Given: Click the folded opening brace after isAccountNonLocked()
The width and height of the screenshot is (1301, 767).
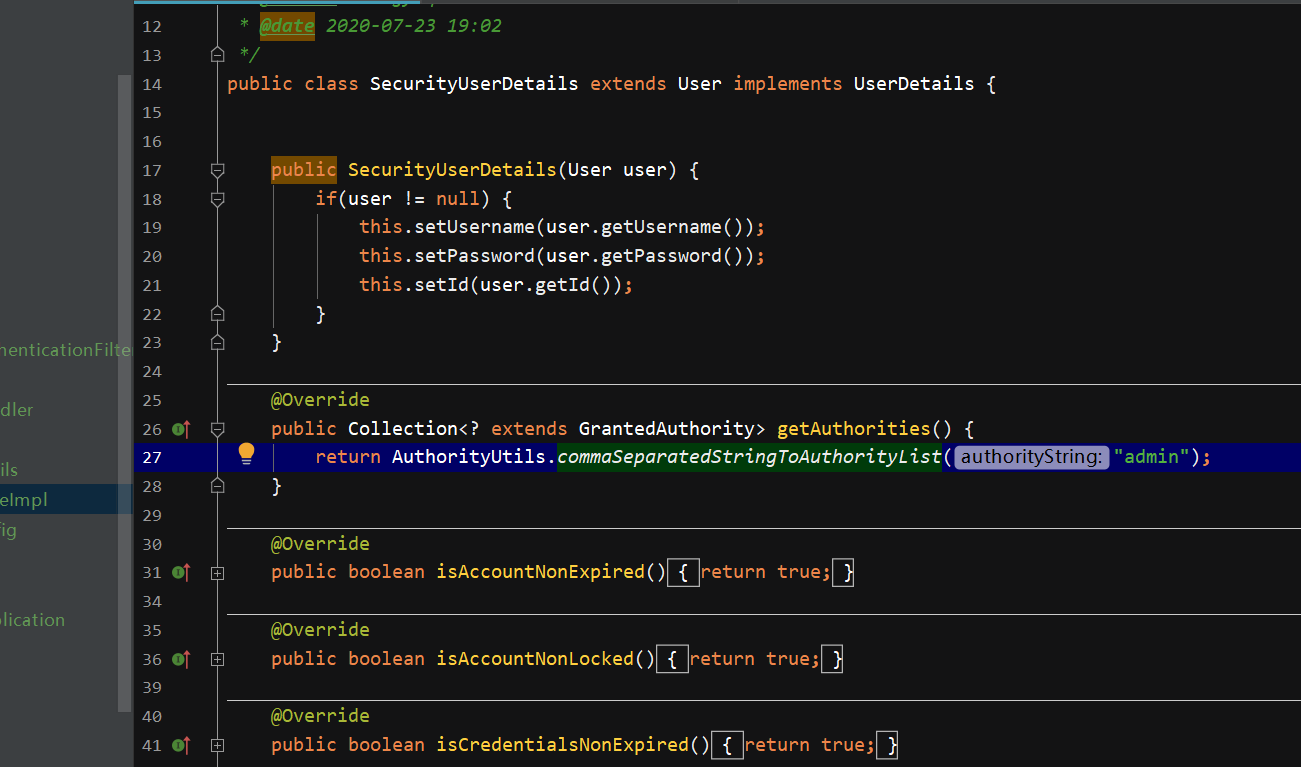Looking at the screenshot, I should [672, 659].
